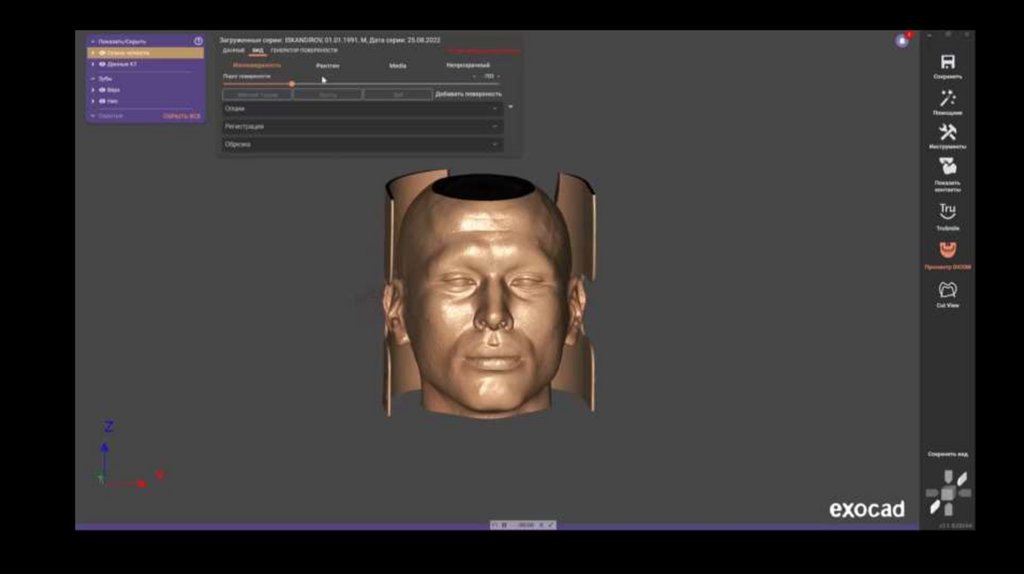Switch to the Генератор поверхности tab

click(304, 50)
